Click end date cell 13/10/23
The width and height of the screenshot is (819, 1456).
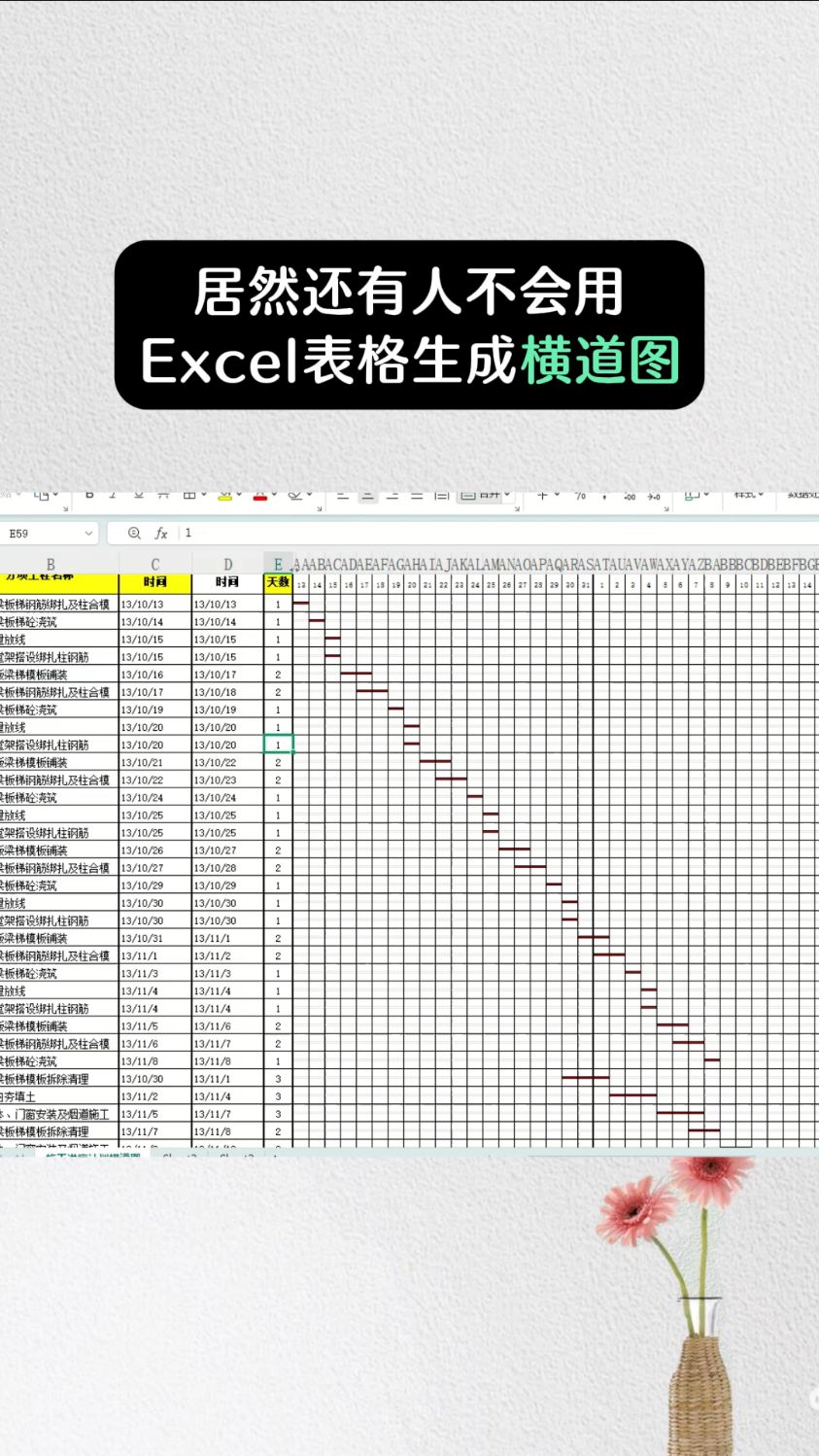click(228, 780)
